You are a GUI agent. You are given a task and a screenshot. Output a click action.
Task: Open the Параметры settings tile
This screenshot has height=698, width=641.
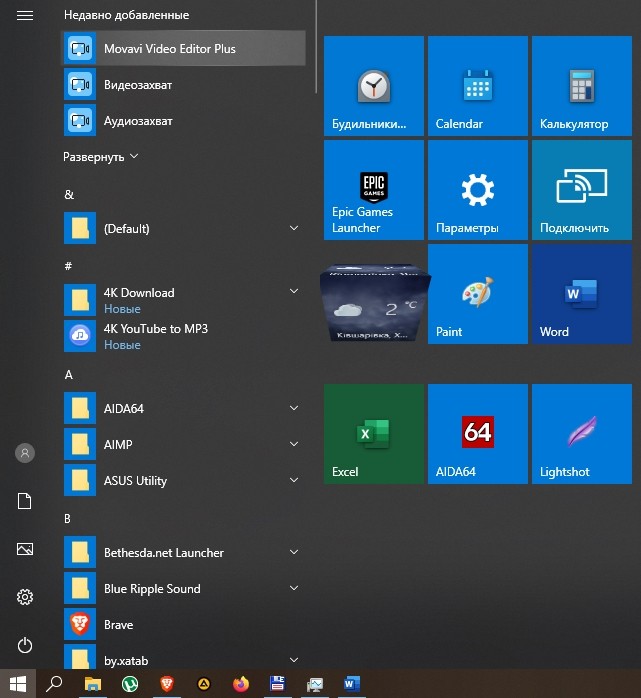(x=478, y=190)
